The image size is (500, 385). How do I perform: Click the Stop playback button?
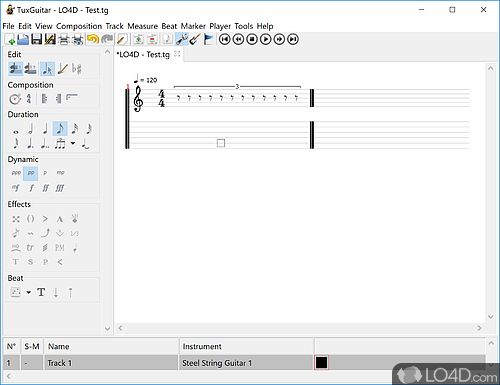click(252, 39)
